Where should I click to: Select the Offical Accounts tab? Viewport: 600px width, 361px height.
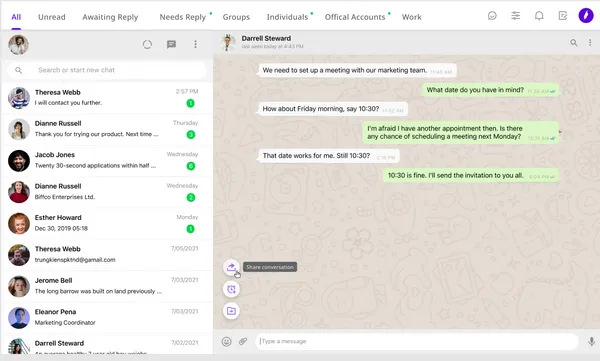(355, 17)
